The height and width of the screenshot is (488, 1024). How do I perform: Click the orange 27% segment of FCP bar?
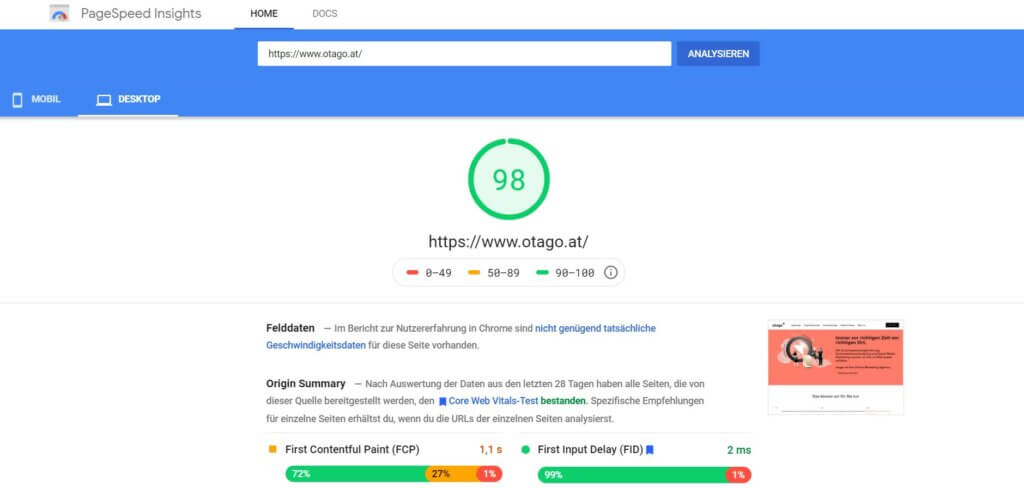pos(451,474)
